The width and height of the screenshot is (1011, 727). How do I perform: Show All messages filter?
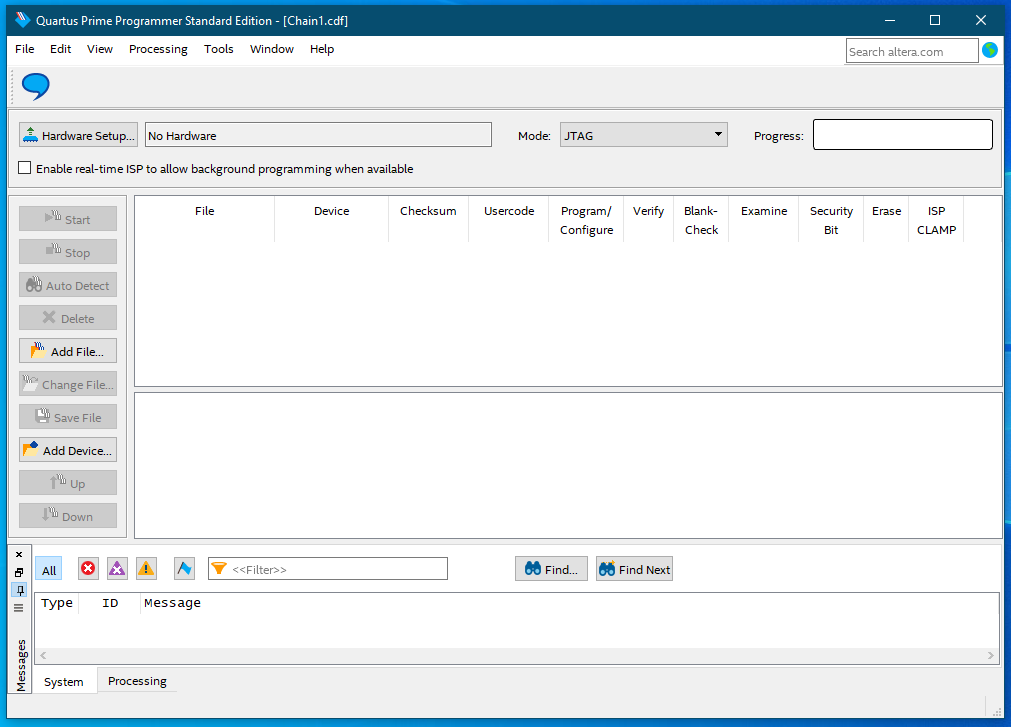[x=49, y=570]
